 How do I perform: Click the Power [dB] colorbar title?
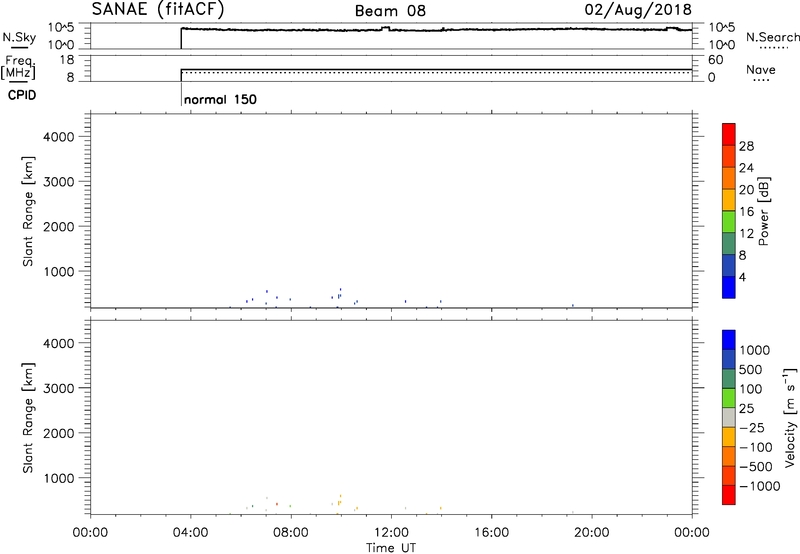(763, 212)
